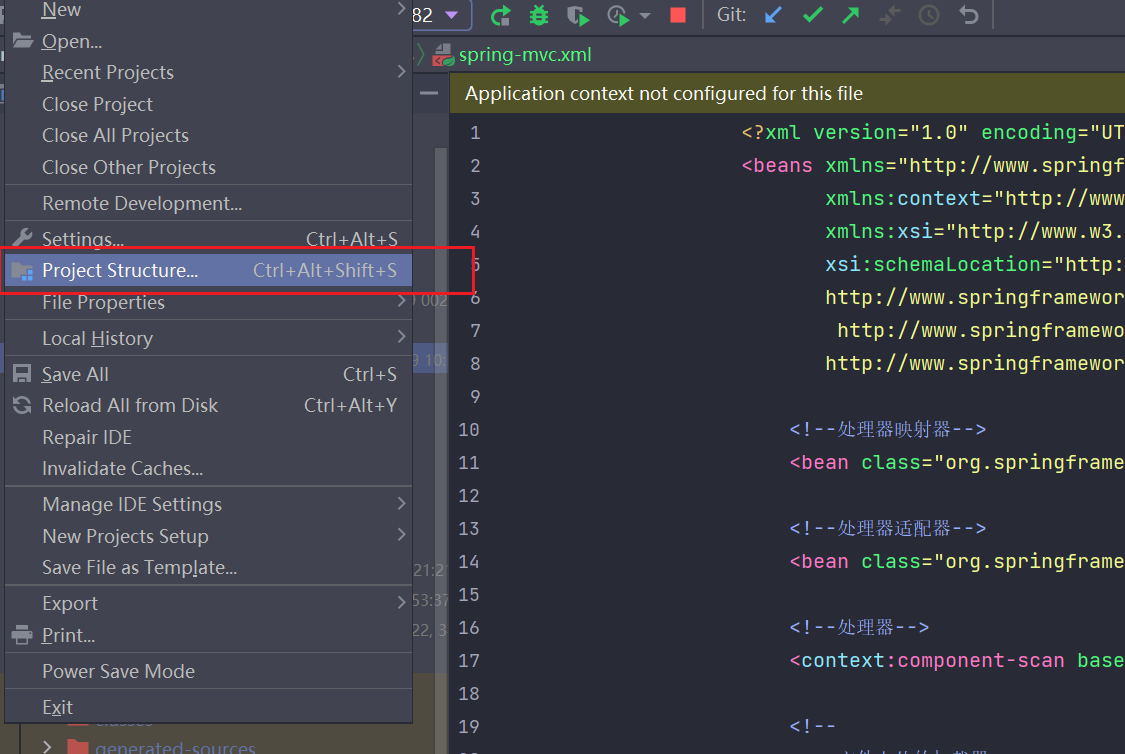Viewport: 1125px width, 754px height.
Task: Click the Project Structure folder icon
Action: coord(22,271)
